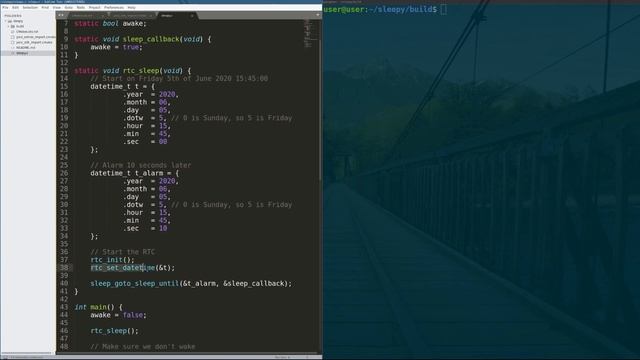Screen dimensions: 640x360
Task: Open pico_extras_import.cmake in the sidebar
Action: click(x=36, y=37)
